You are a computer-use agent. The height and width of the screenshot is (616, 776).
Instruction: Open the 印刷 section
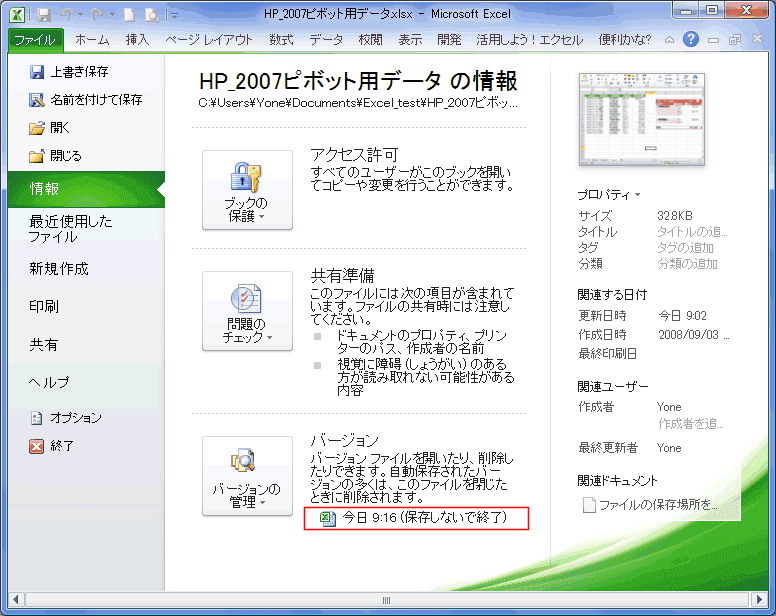pos(44,306)
